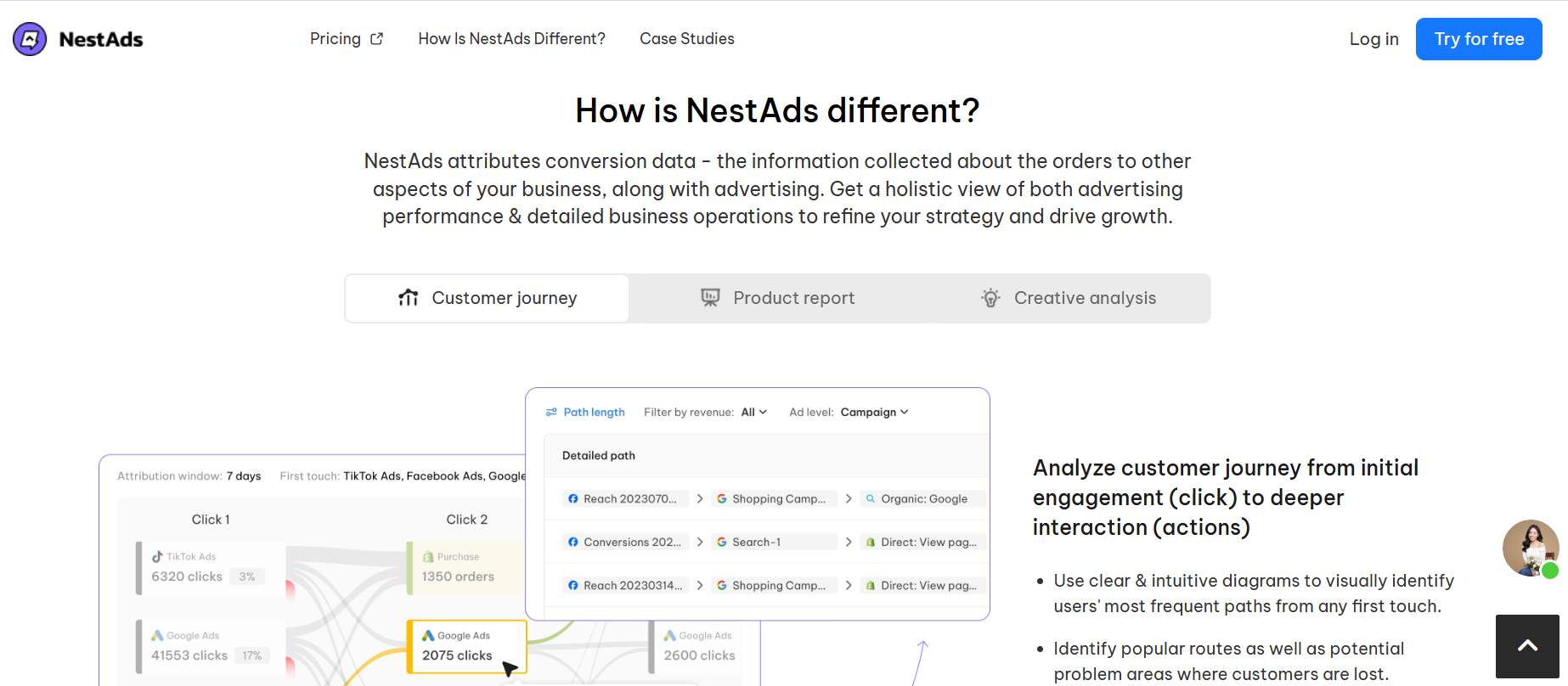The image size is (1568, 686).
Task: Click the Organic: Google path entry
Action: click(923, 498)
